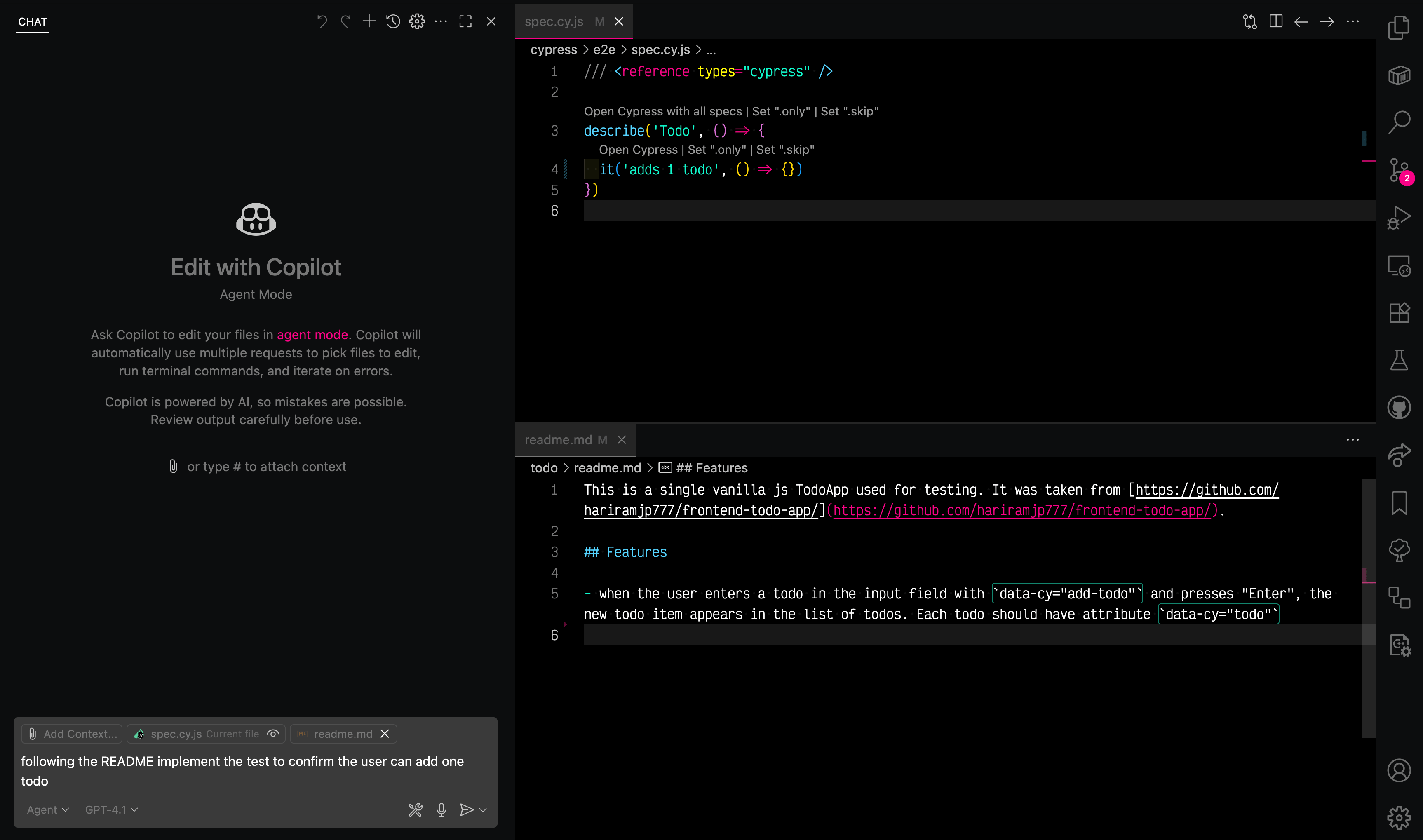Screen dimensions: 1423x840
Task: Click the paperclip attach context icon
Action: (x=173, y=467)
